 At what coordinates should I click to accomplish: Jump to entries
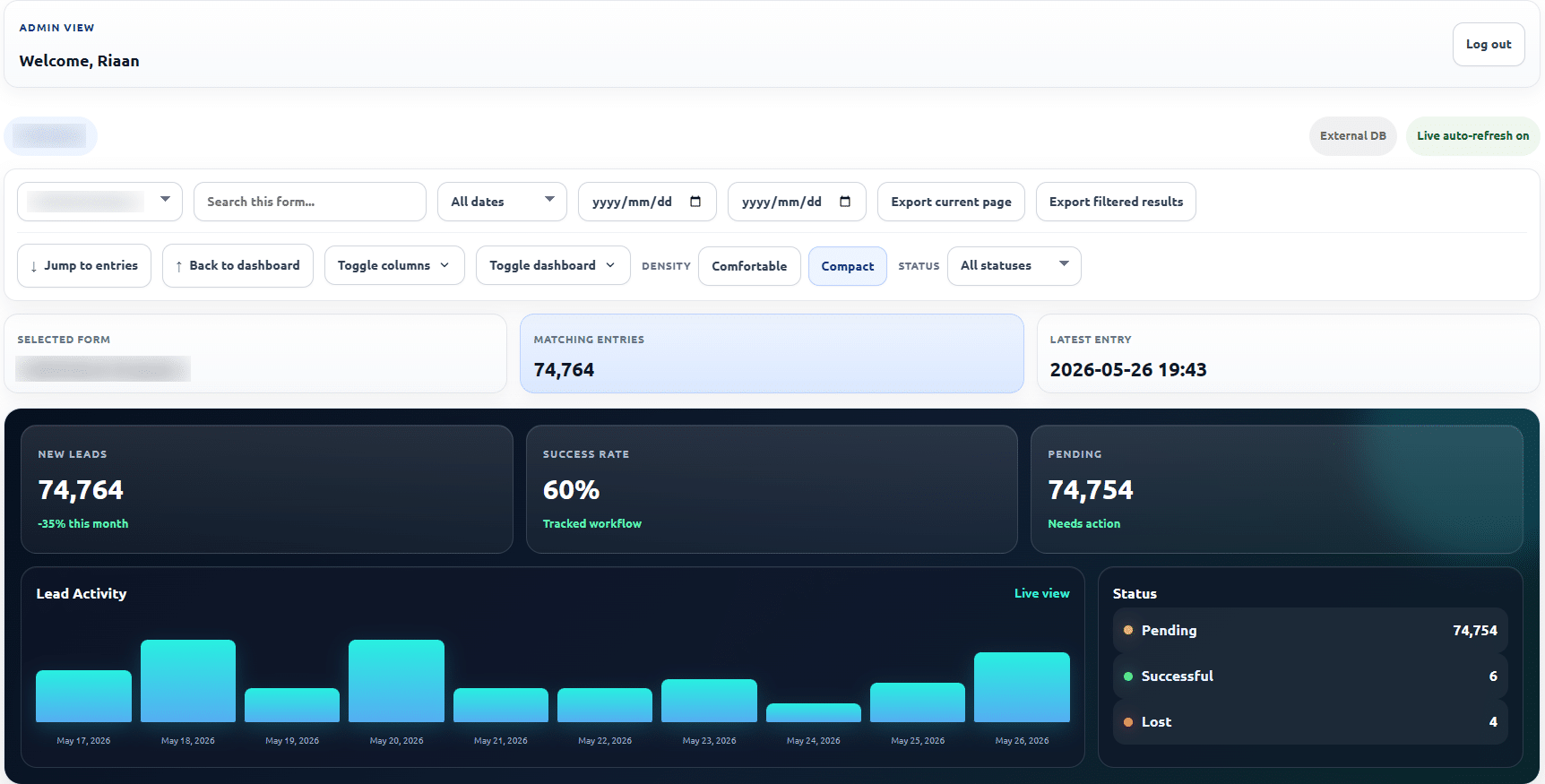(x=84, y=266)
